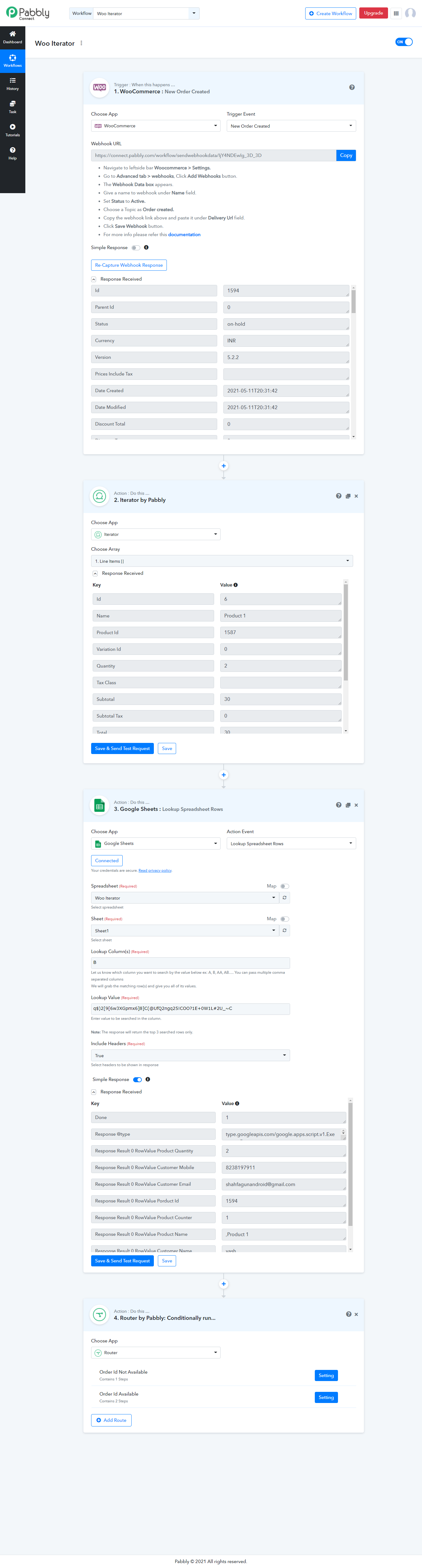Open the Read privacy policy link
422x1568 pixels.
coord(155,871)
